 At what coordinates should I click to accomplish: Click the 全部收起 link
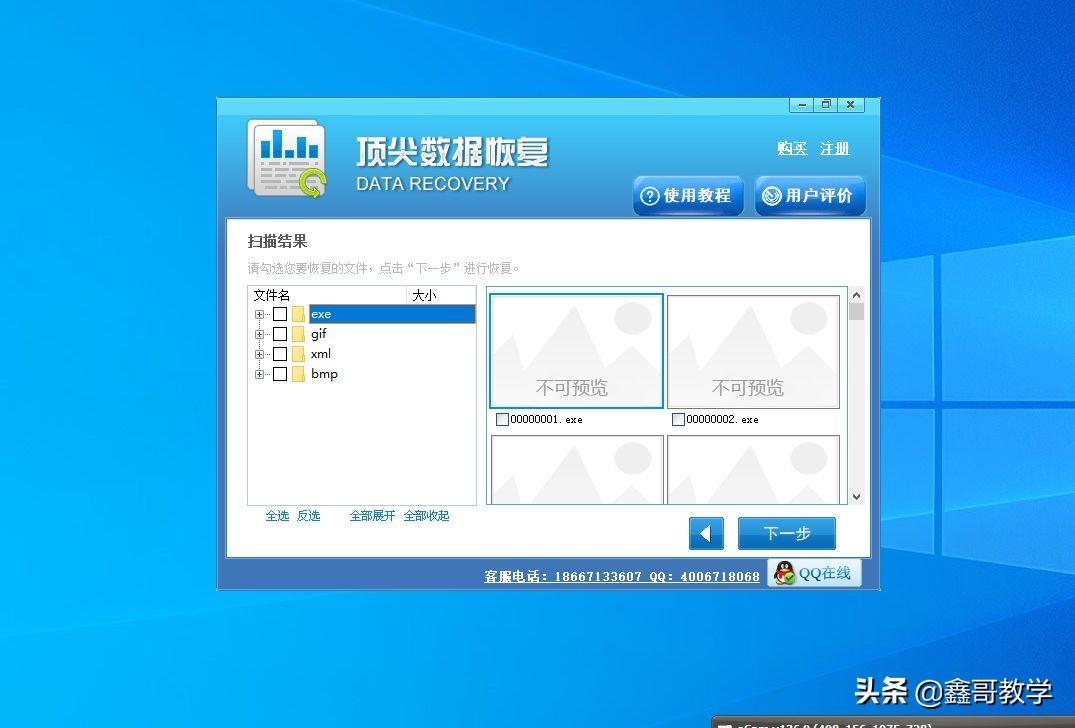click(x=426, y=515)
